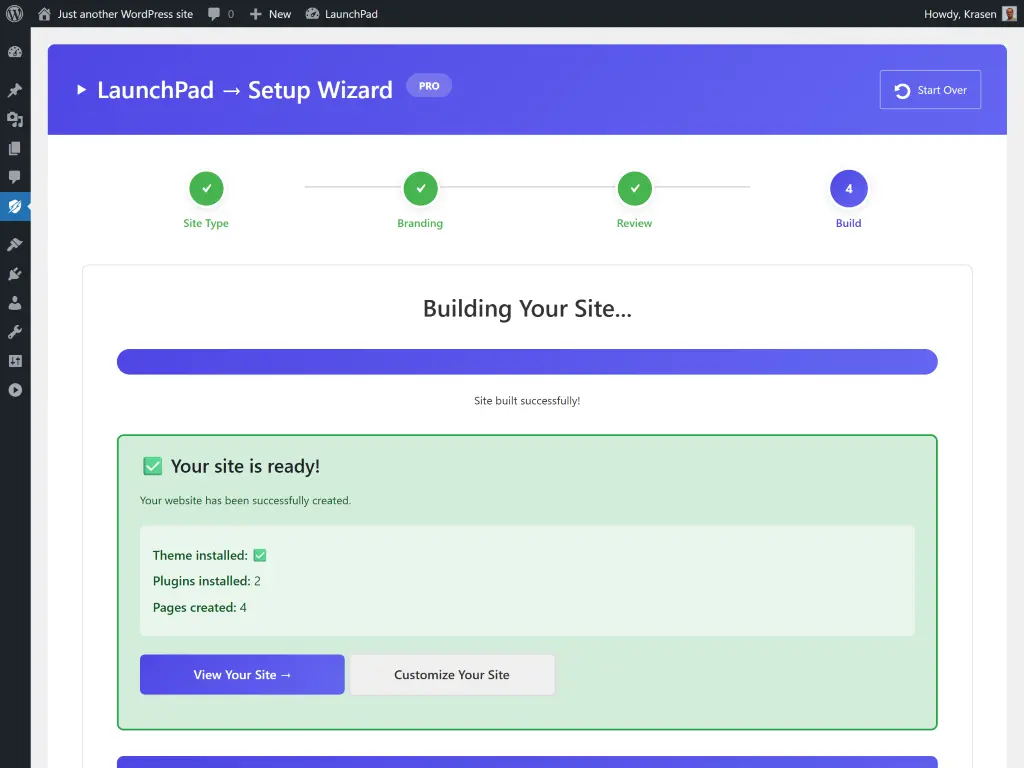Open the Pages sidebar icon

15,149
